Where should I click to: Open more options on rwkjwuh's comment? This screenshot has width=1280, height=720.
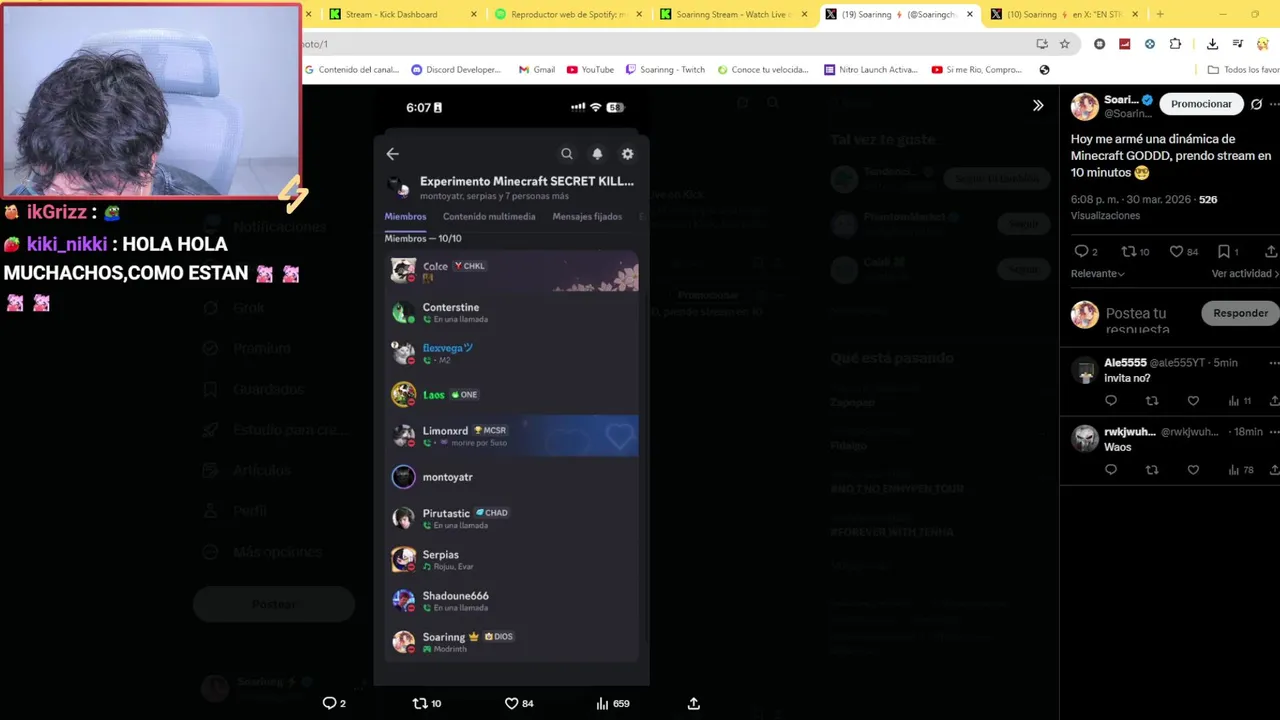click(x=1273, y=431)
